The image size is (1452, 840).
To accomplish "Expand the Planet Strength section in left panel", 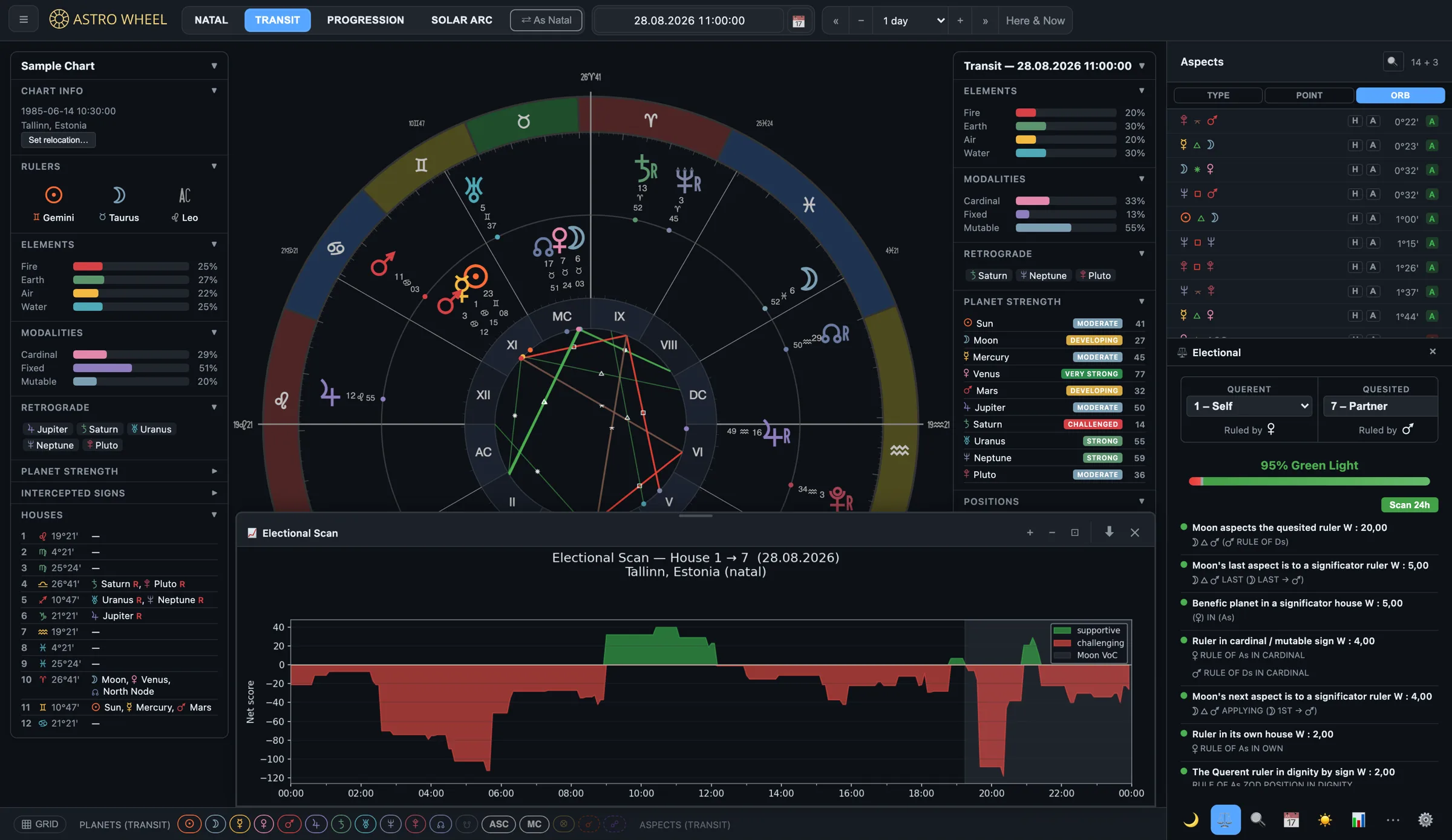I will point(119,470).
